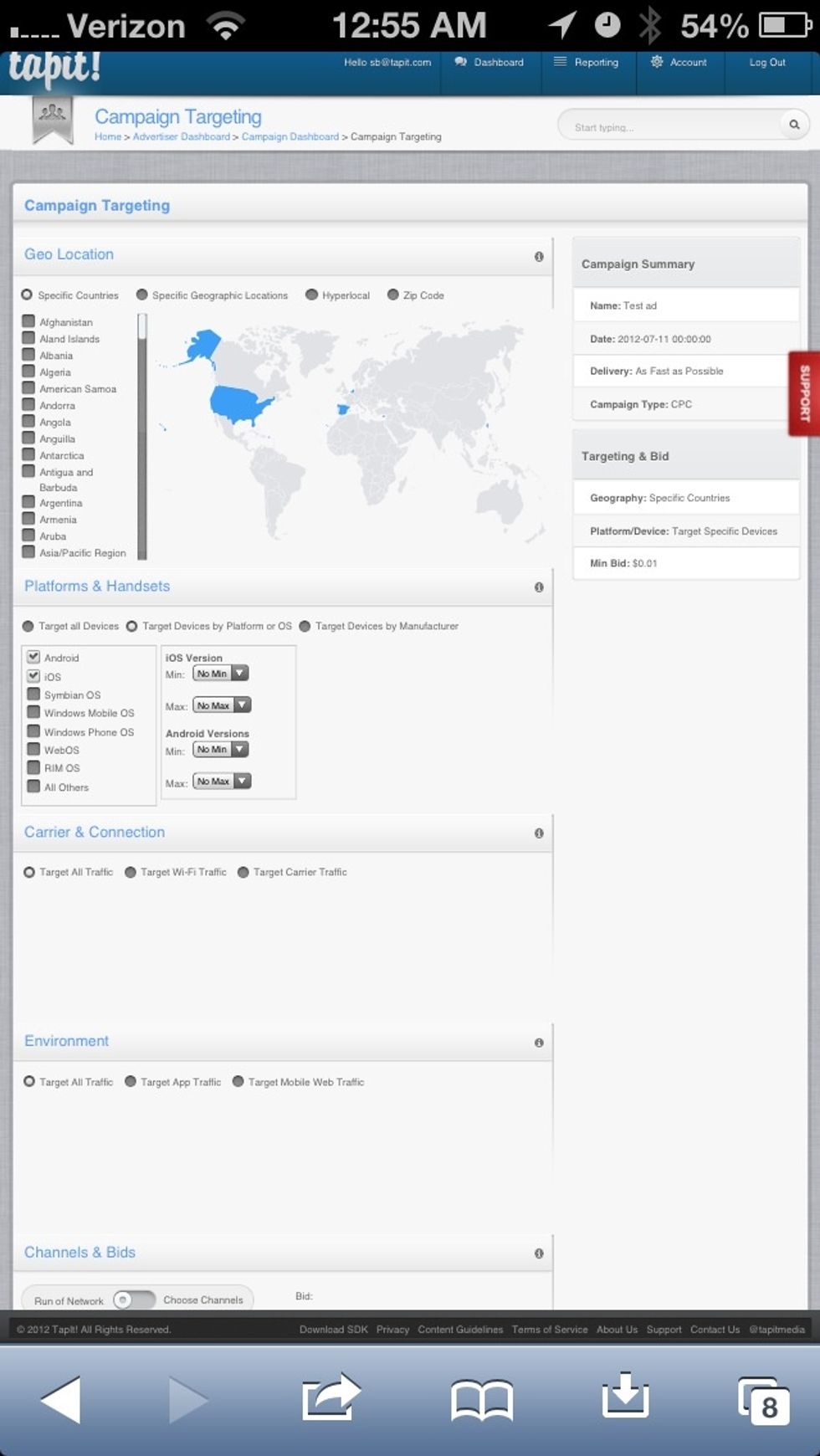
Task: Open Platforms & Handsets info icon
Action: 539,587
